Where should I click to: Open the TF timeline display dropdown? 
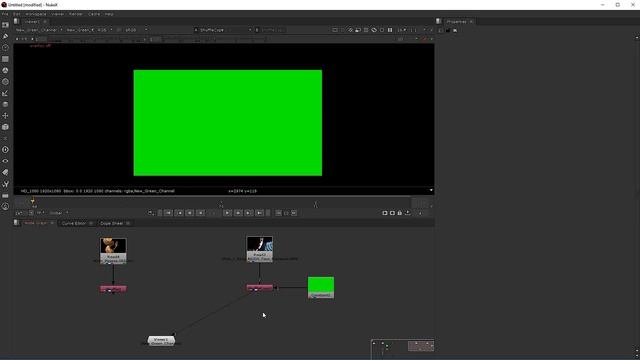pos(41,213)
